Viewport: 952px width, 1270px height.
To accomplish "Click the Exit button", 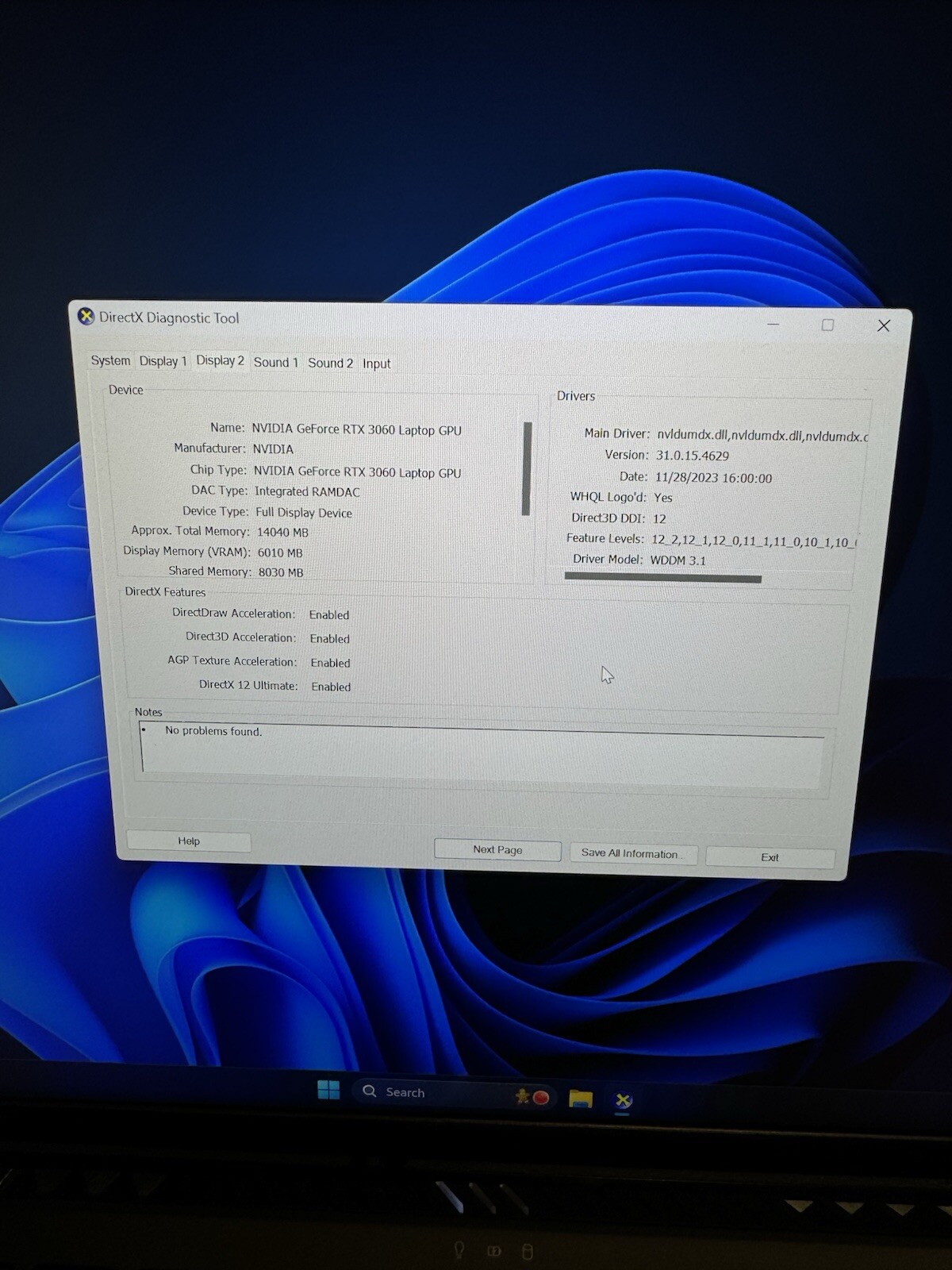I will [770, 857].
